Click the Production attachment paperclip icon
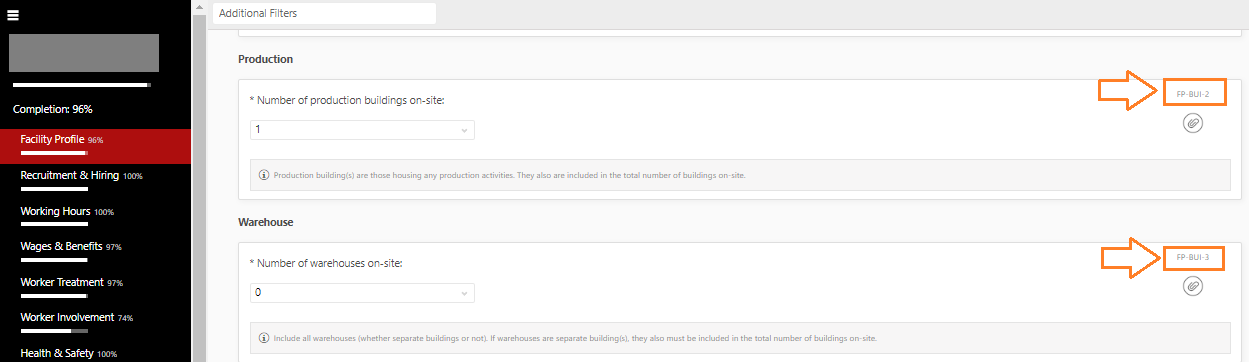 pos(1193,123)
